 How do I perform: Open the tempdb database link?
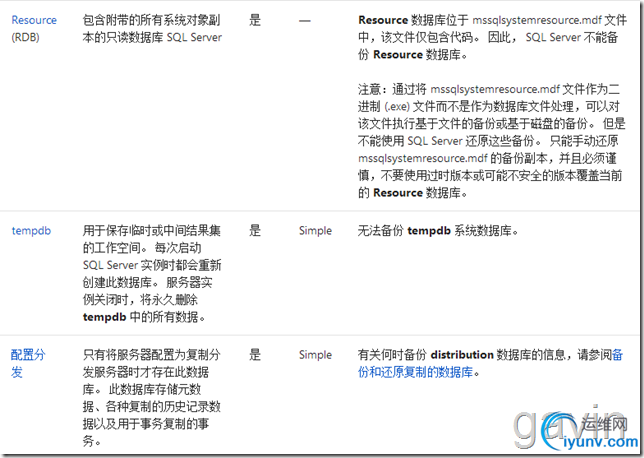click(31, 231)
